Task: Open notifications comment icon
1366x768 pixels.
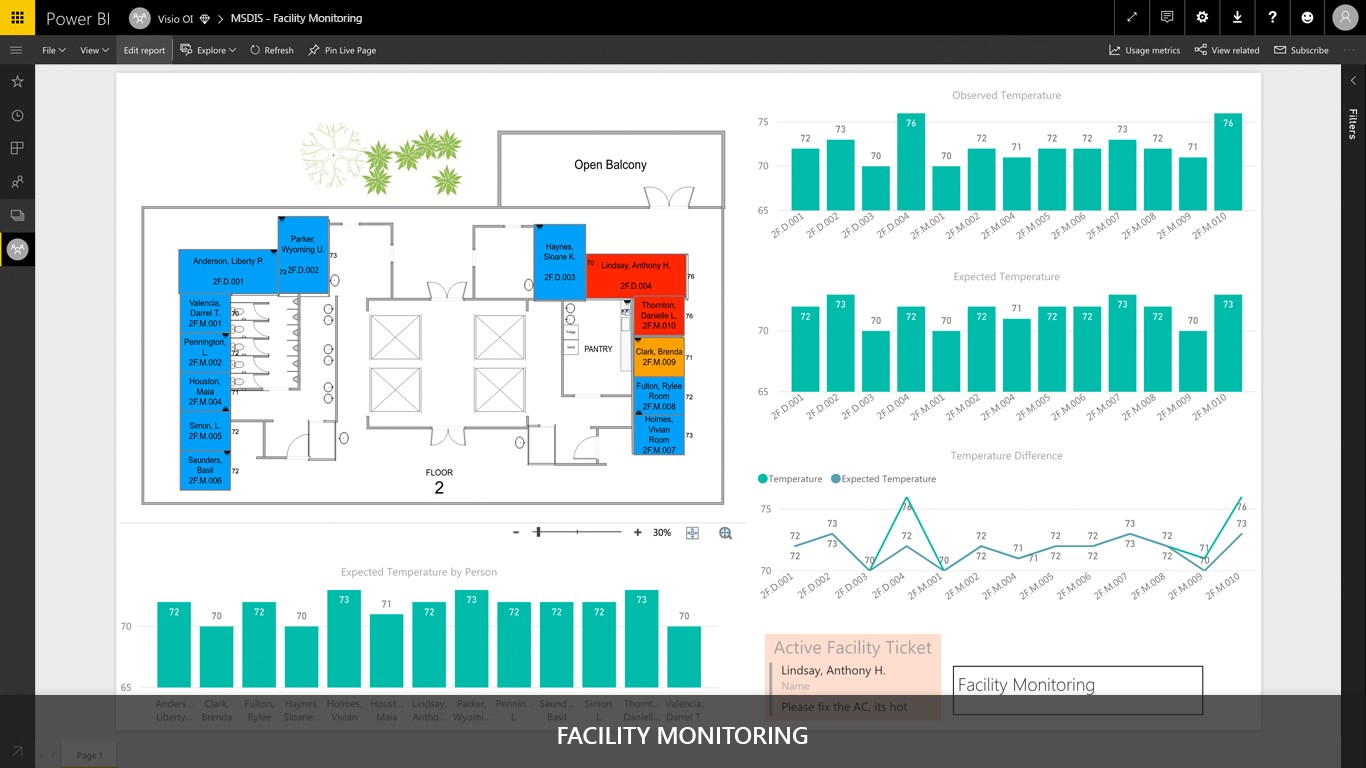Action: click(1167, 17)
